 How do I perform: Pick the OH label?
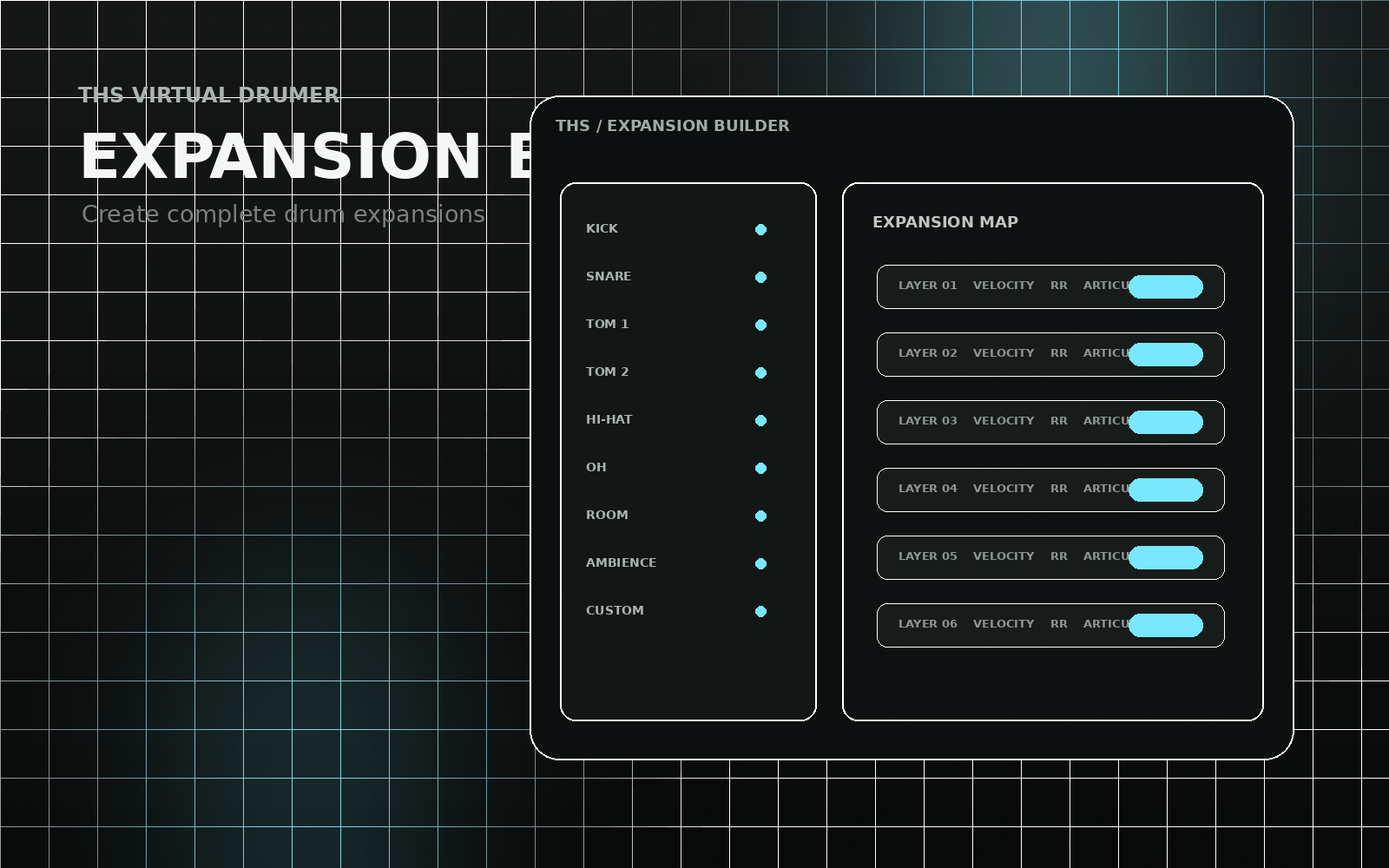(596, 468)
